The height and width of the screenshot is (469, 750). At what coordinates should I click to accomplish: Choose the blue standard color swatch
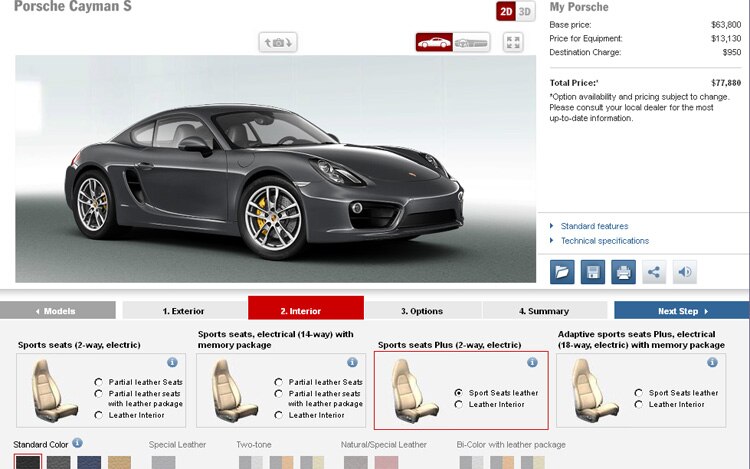pyautogui.click(x=89, y=462)
